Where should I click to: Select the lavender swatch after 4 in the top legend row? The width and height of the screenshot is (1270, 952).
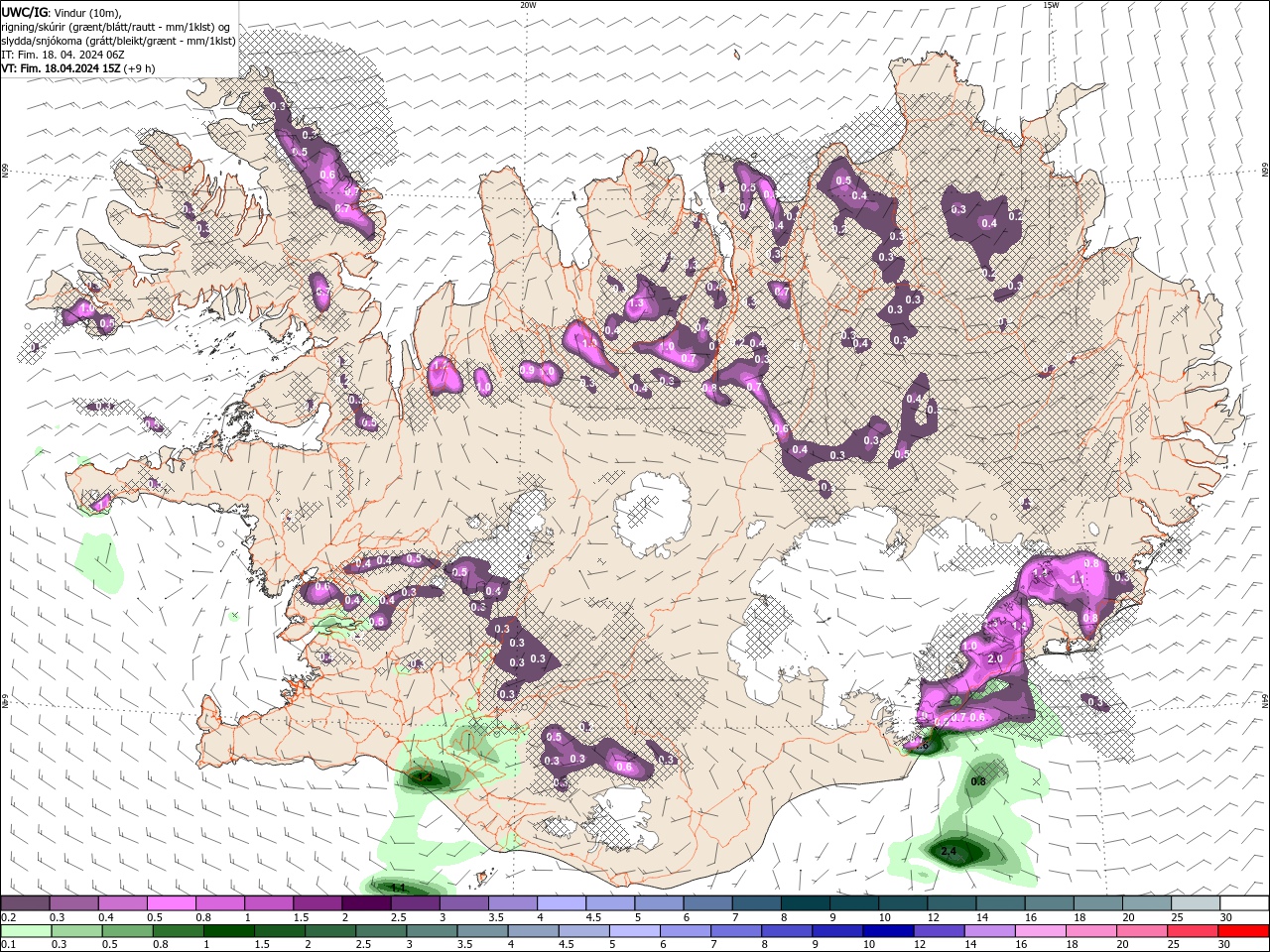[x=561, y=903]
